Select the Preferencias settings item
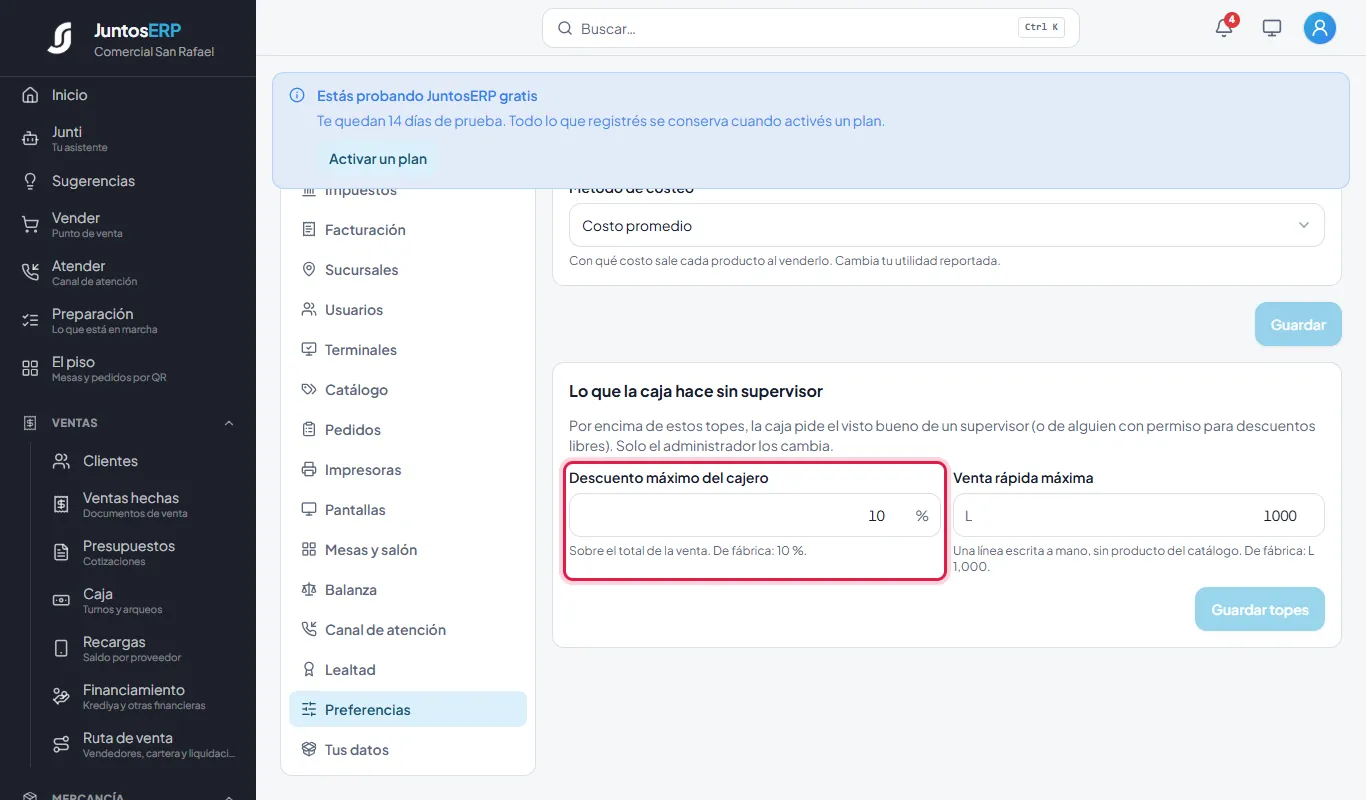Screen dimensions: 1366x800 click(x=408, y=710)
